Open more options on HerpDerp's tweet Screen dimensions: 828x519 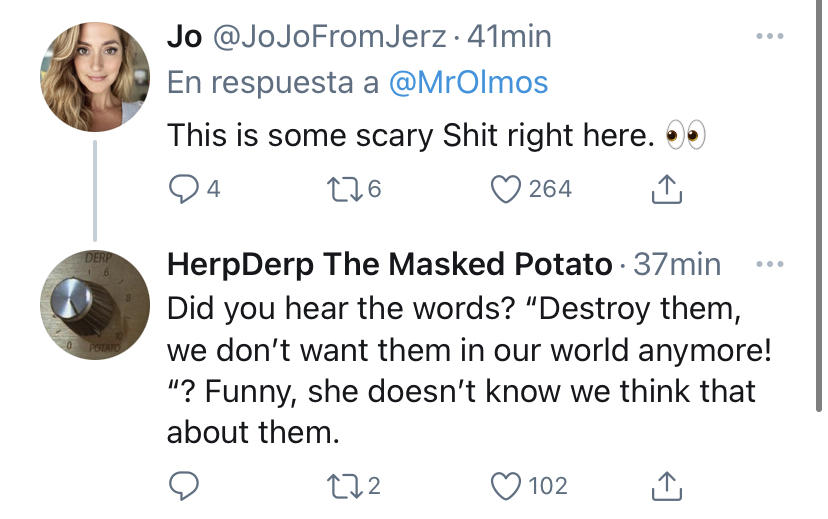(769, 263)
